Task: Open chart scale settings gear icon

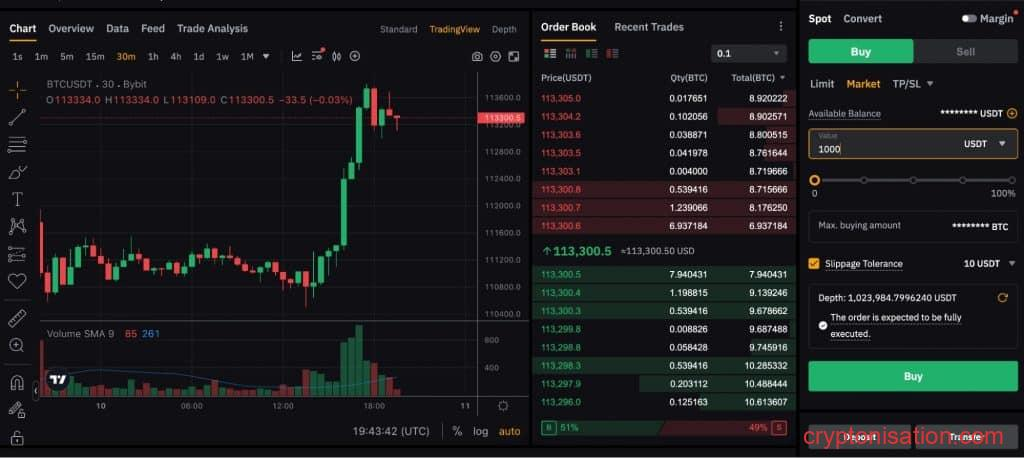Action: [503, 406]
